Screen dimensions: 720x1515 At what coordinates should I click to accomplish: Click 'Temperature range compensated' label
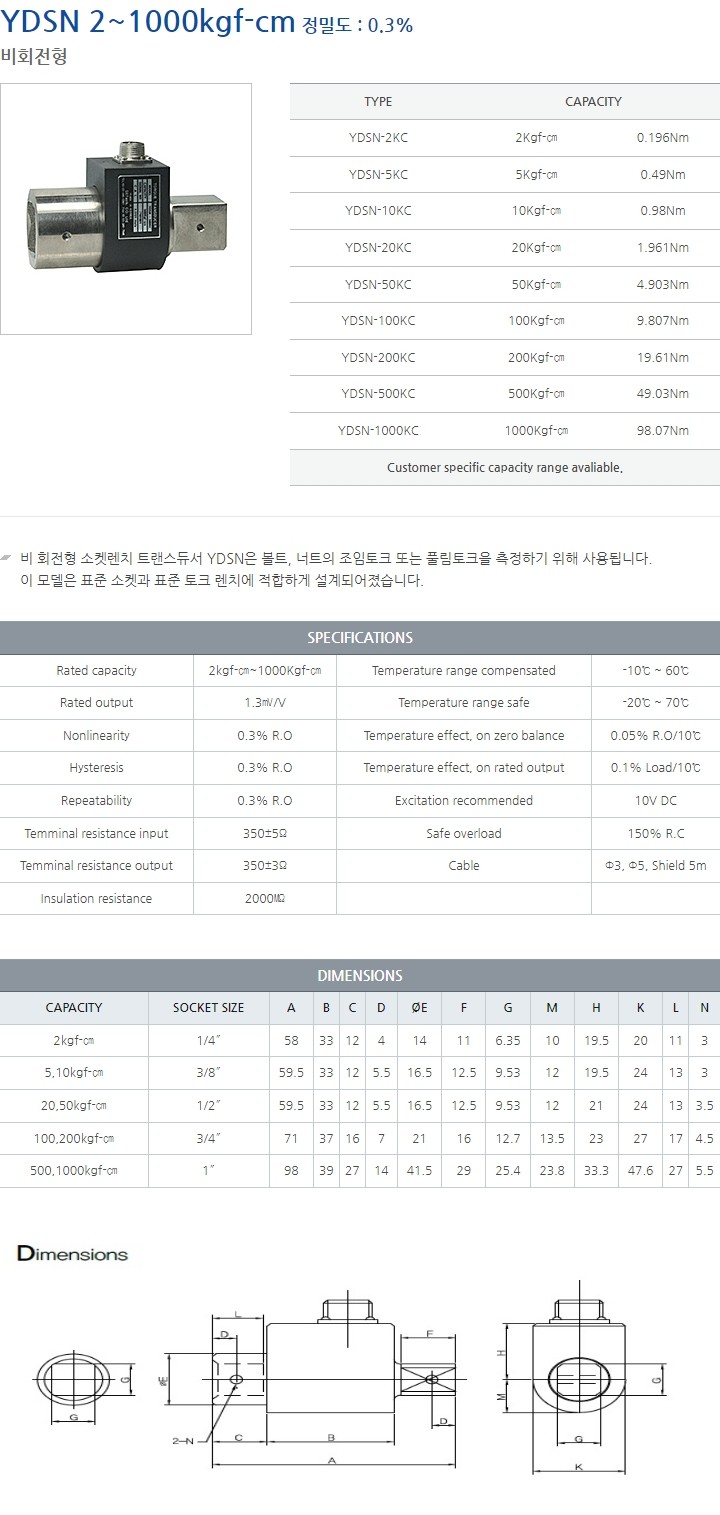[x=464, y=670]
